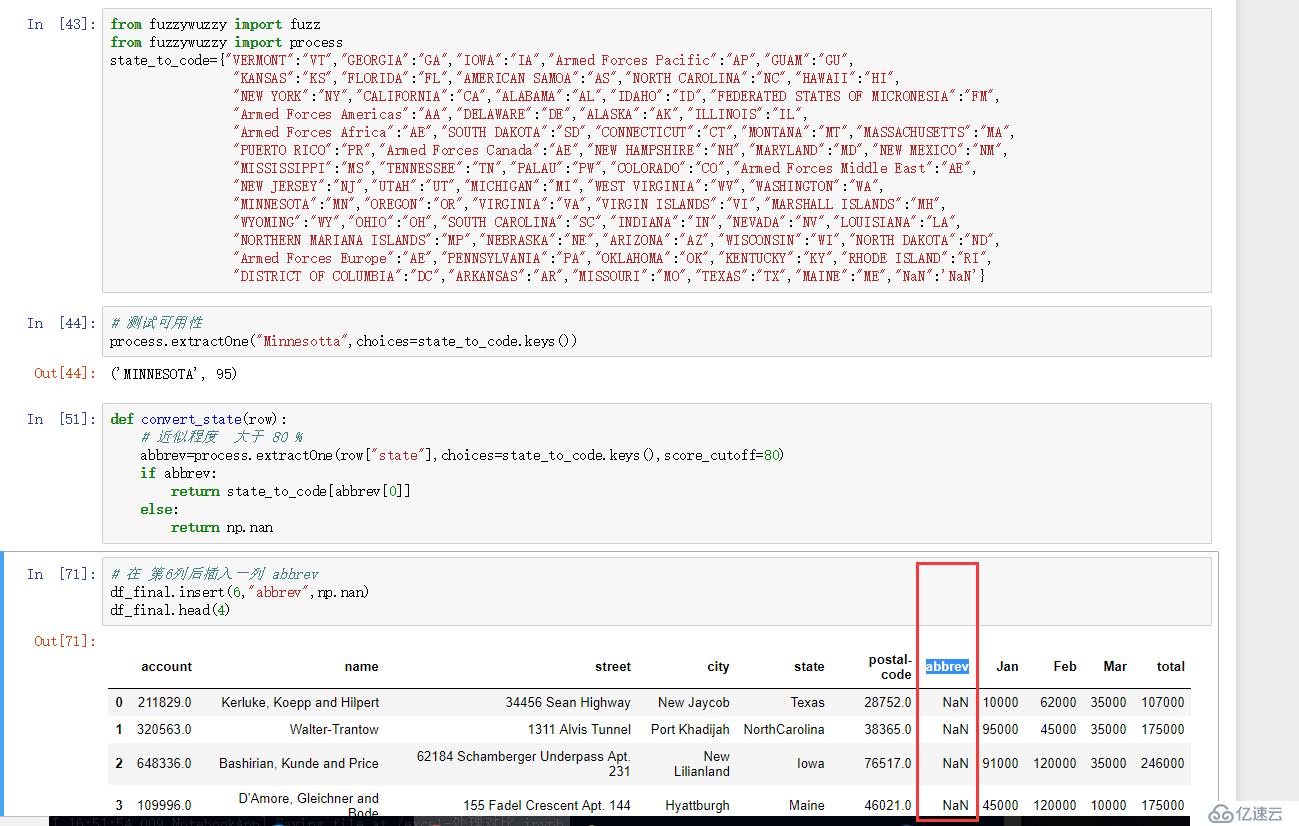Viewport: 1299px width, 826px height.
Task: Click account value 648336.0
Action: pyautogui.click(x=164, y=763)
